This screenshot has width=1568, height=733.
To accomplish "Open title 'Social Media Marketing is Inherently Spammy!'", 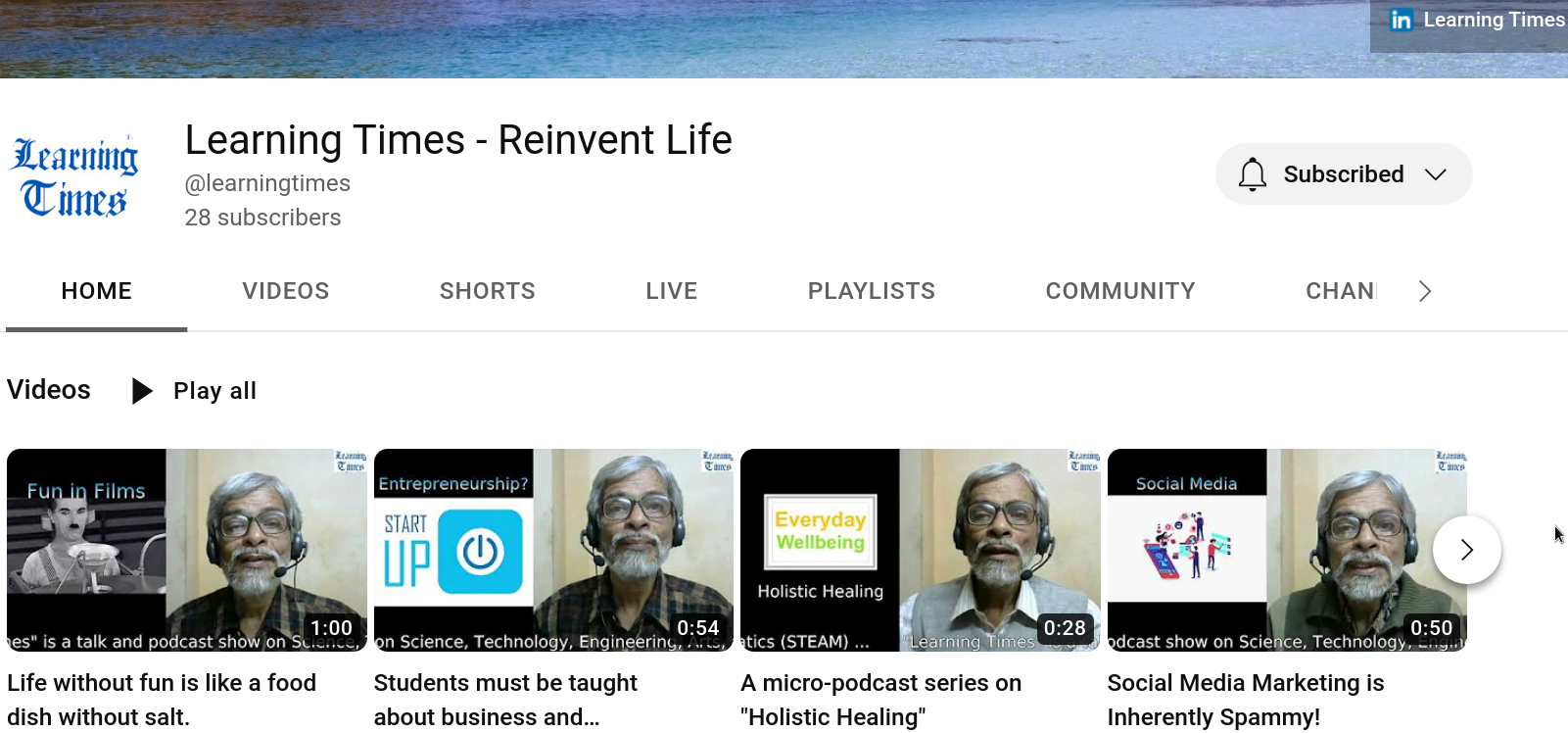I will pyautogui.click(x=1246, y=700).
